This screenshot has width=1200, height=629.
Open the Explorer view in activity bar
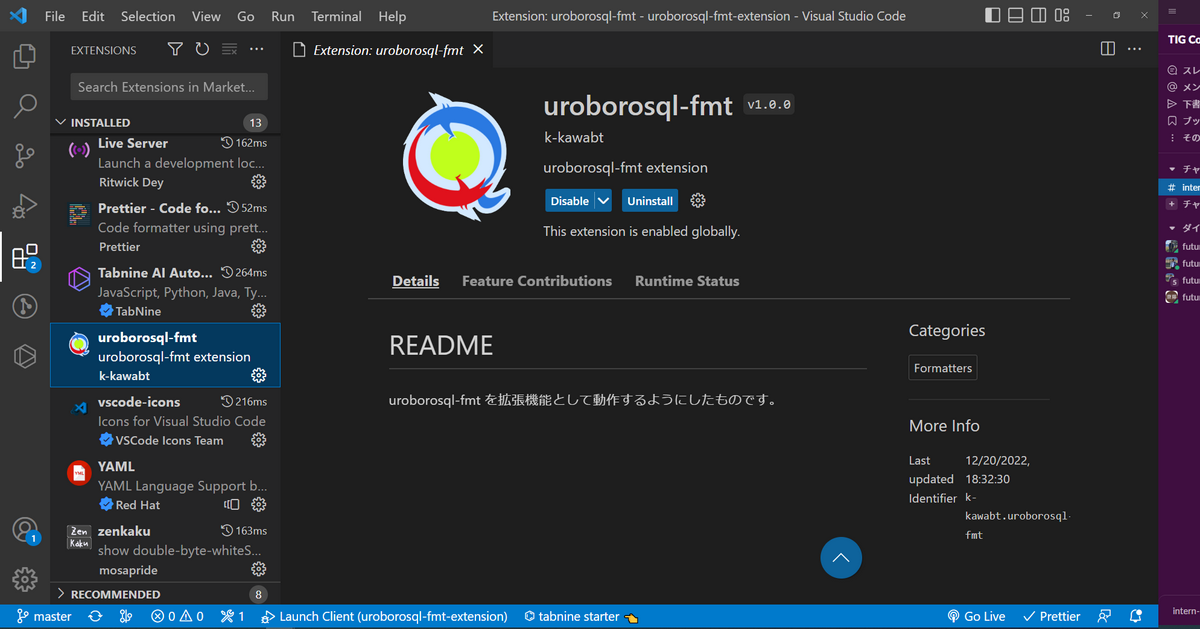(25, 56)
